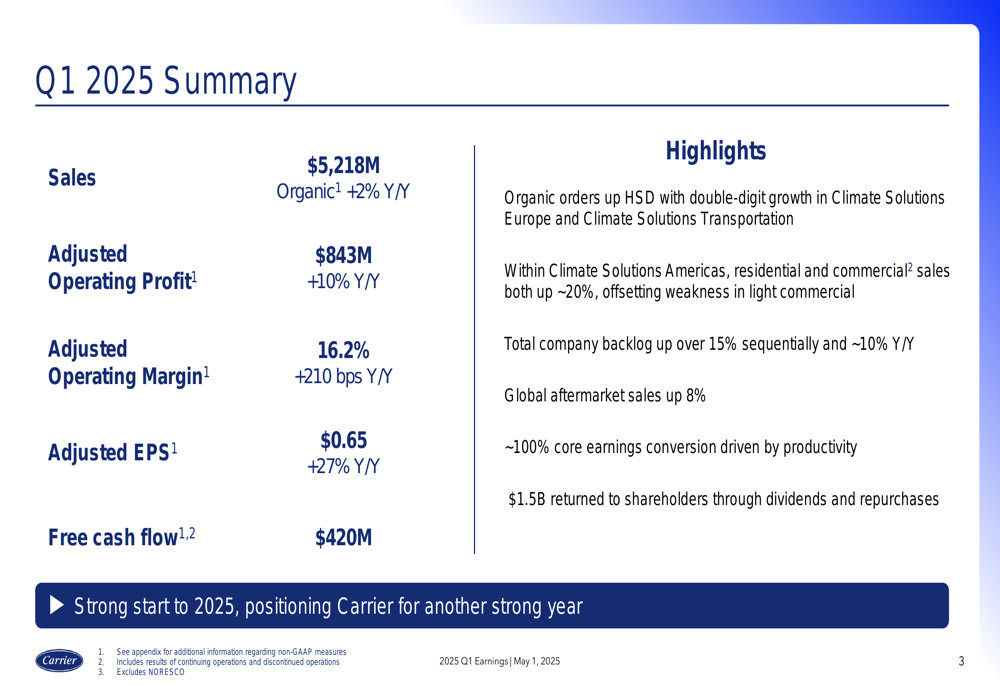Viewport: 1000px width, 685px height.
Task: Select the '$420M' free cash flow value
Action: (x=343, y=538)
